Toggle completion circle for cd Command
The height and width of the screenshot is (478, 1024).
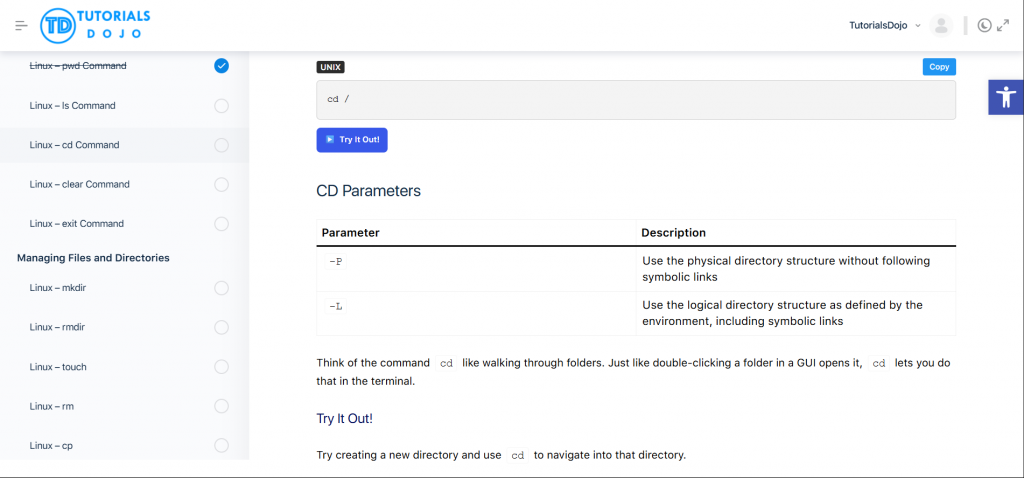[221, 145]
